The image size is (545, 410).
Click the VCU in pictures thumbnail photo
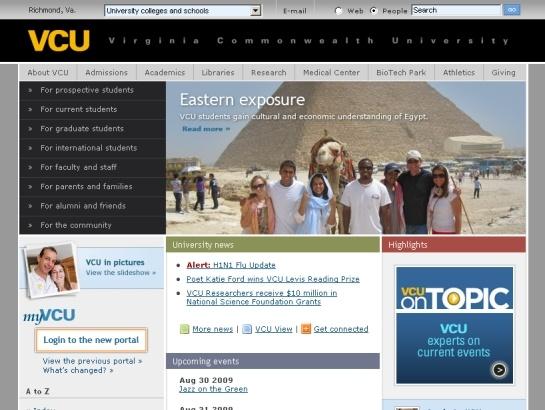click(x=51, y=270)
